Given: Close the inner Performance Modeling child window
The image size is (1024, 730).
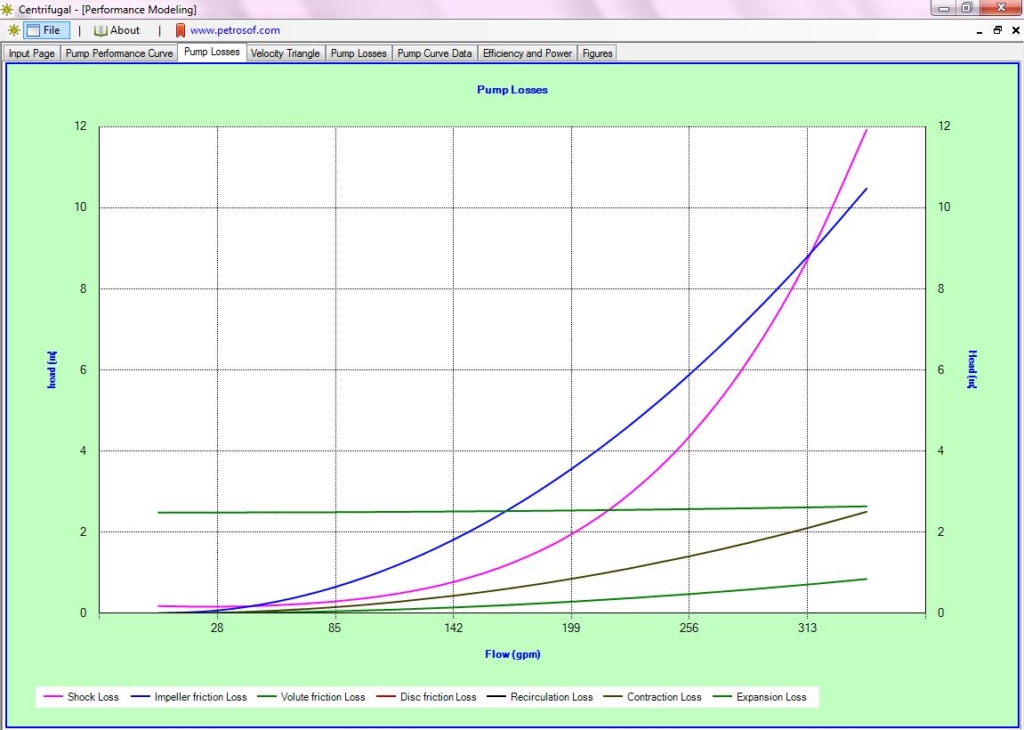Looking at the screenshot, I should coord(1014,30).
